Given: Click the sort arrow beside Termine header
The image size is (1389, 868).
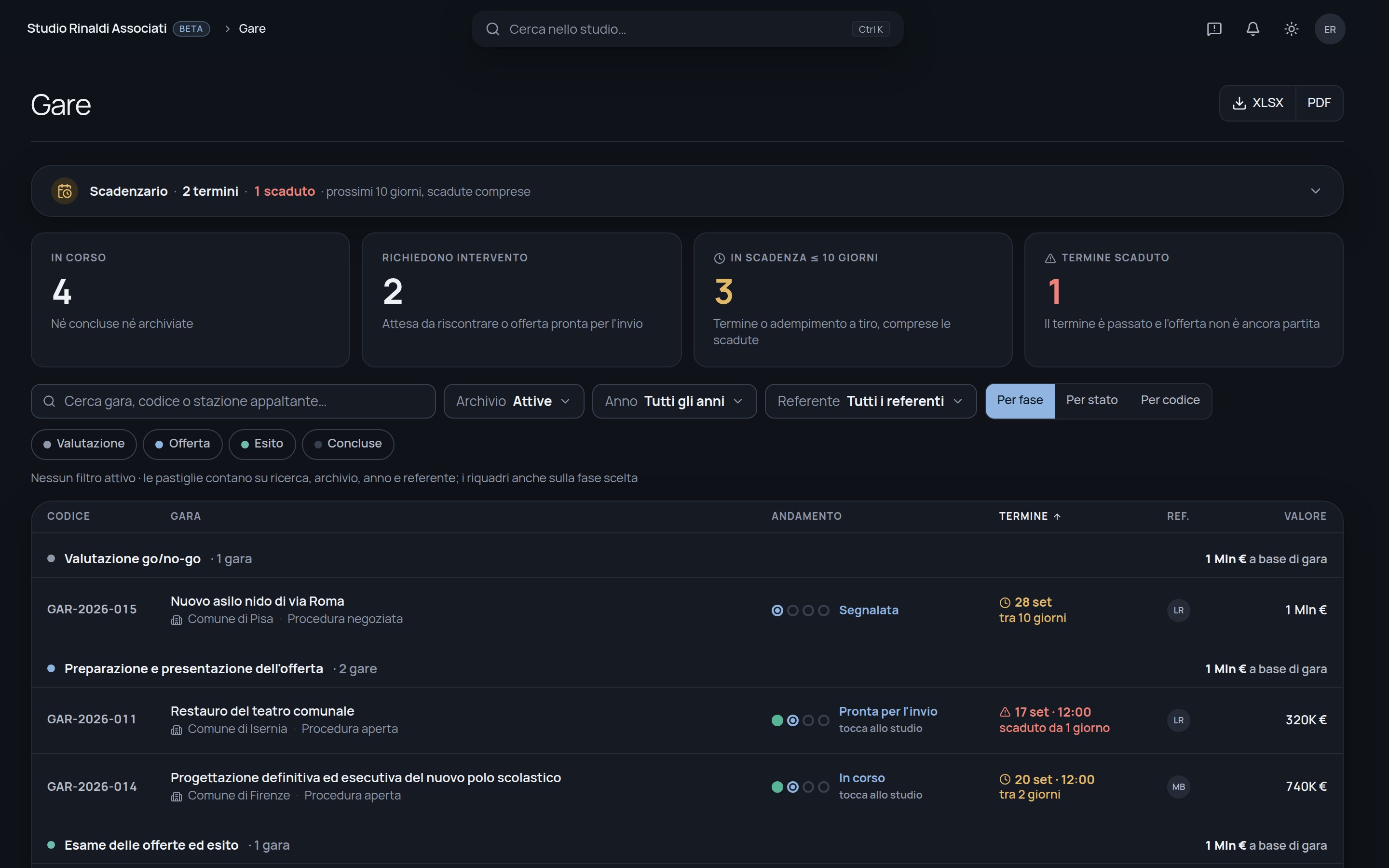Looking at the screenshot, I should 1057,516.
